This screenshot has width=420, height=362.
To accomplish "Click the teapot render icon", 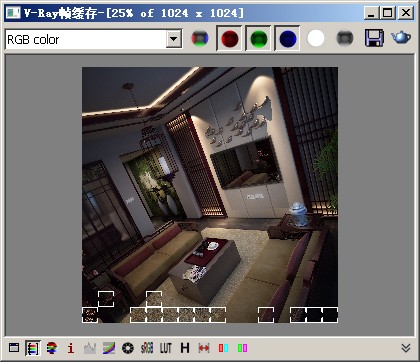I will coord(401,37).
